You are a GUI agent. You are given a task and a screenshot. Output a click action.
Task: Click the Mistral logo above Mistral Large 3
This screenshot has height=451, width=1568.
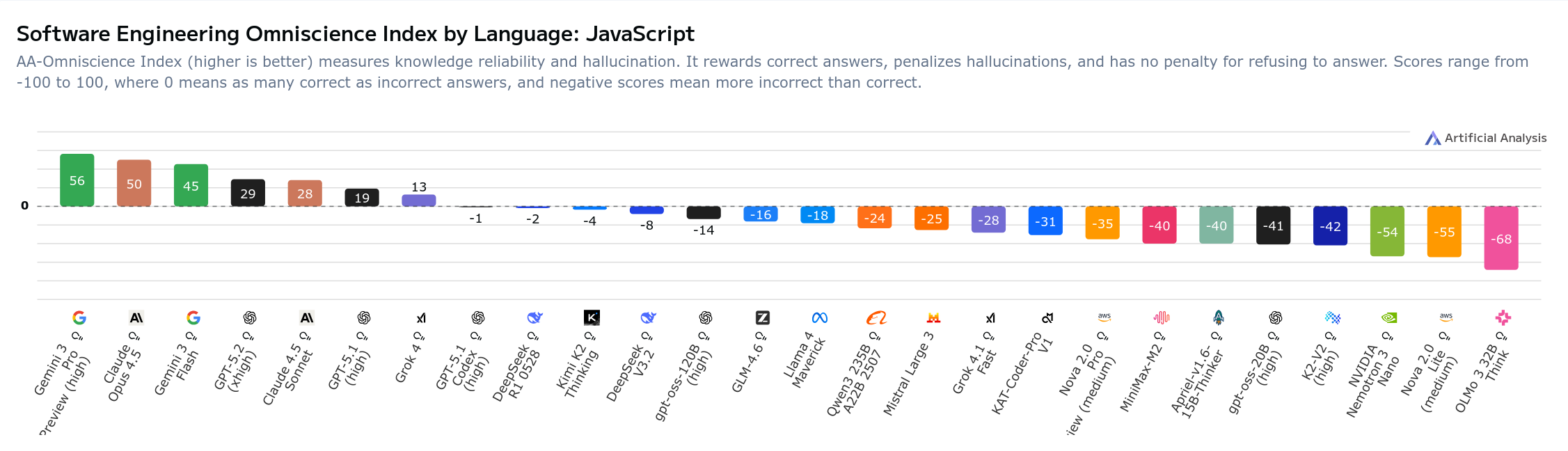click(933, 318)
